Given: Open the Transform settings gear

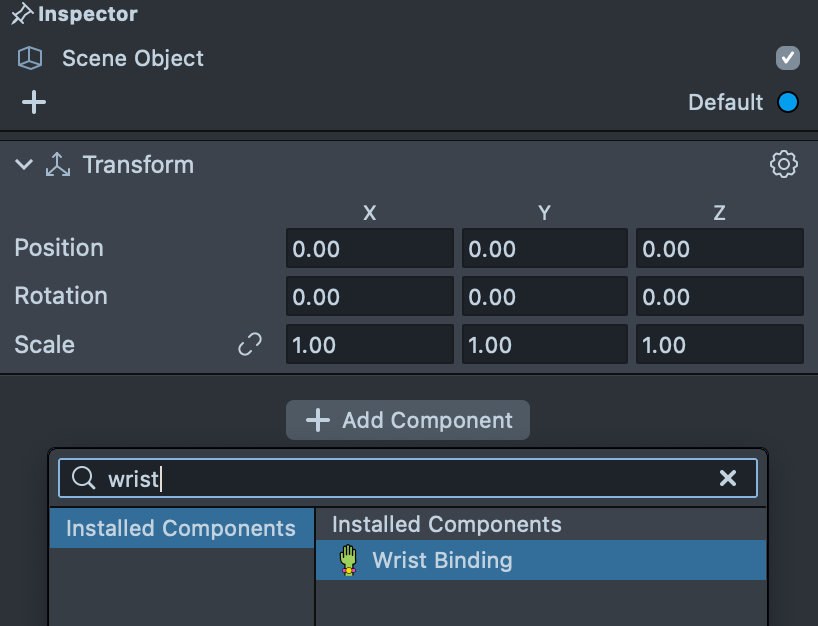Looking at the screenshot, I should pos(784,165).
